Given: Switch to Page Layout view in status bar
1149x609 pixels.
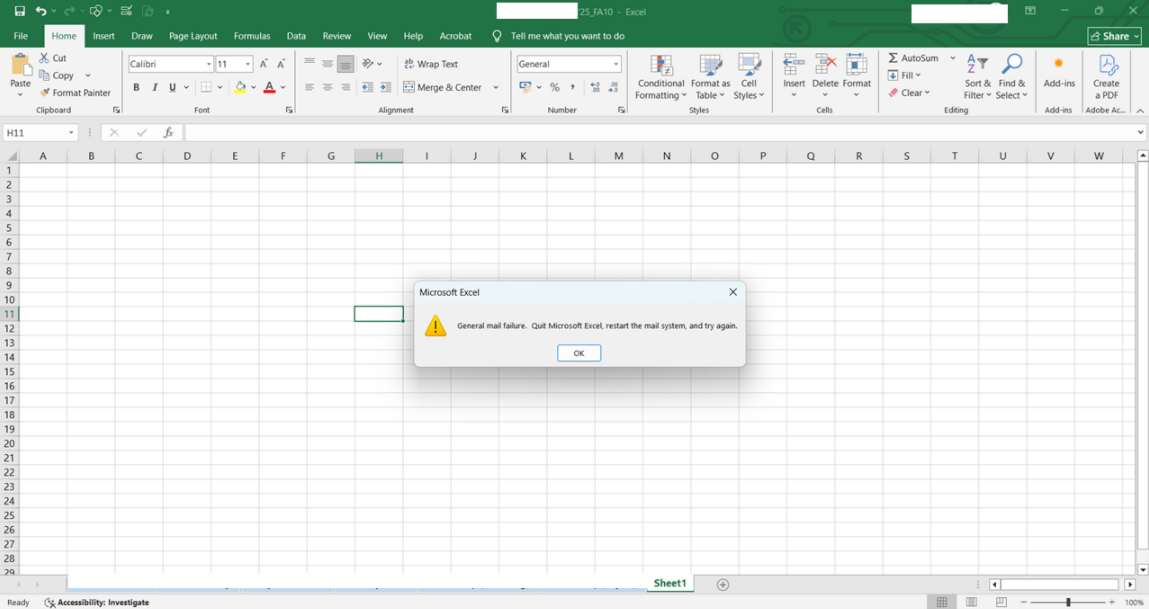Looking at the screenshot, I should click(972, 602).
